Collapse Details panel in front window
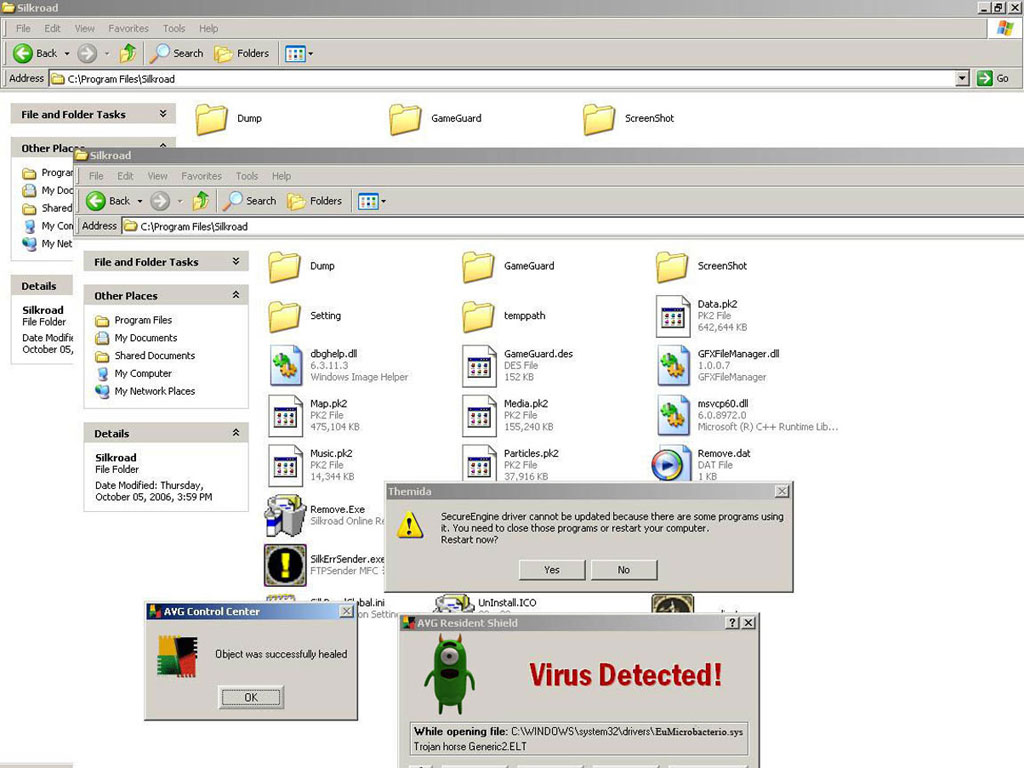1024x768 pixels. coord(236,434)
